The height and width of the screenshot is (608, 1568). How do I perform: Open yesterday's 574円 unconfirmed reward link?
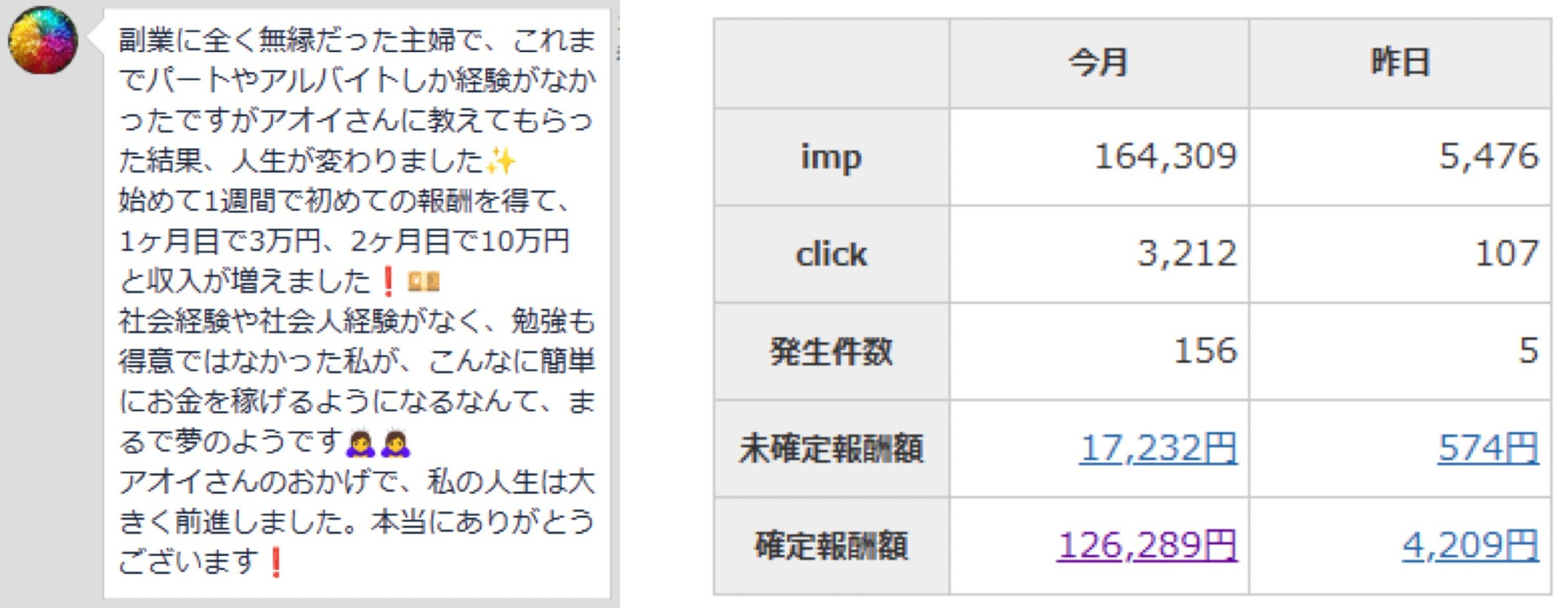tap(1488, 449)
